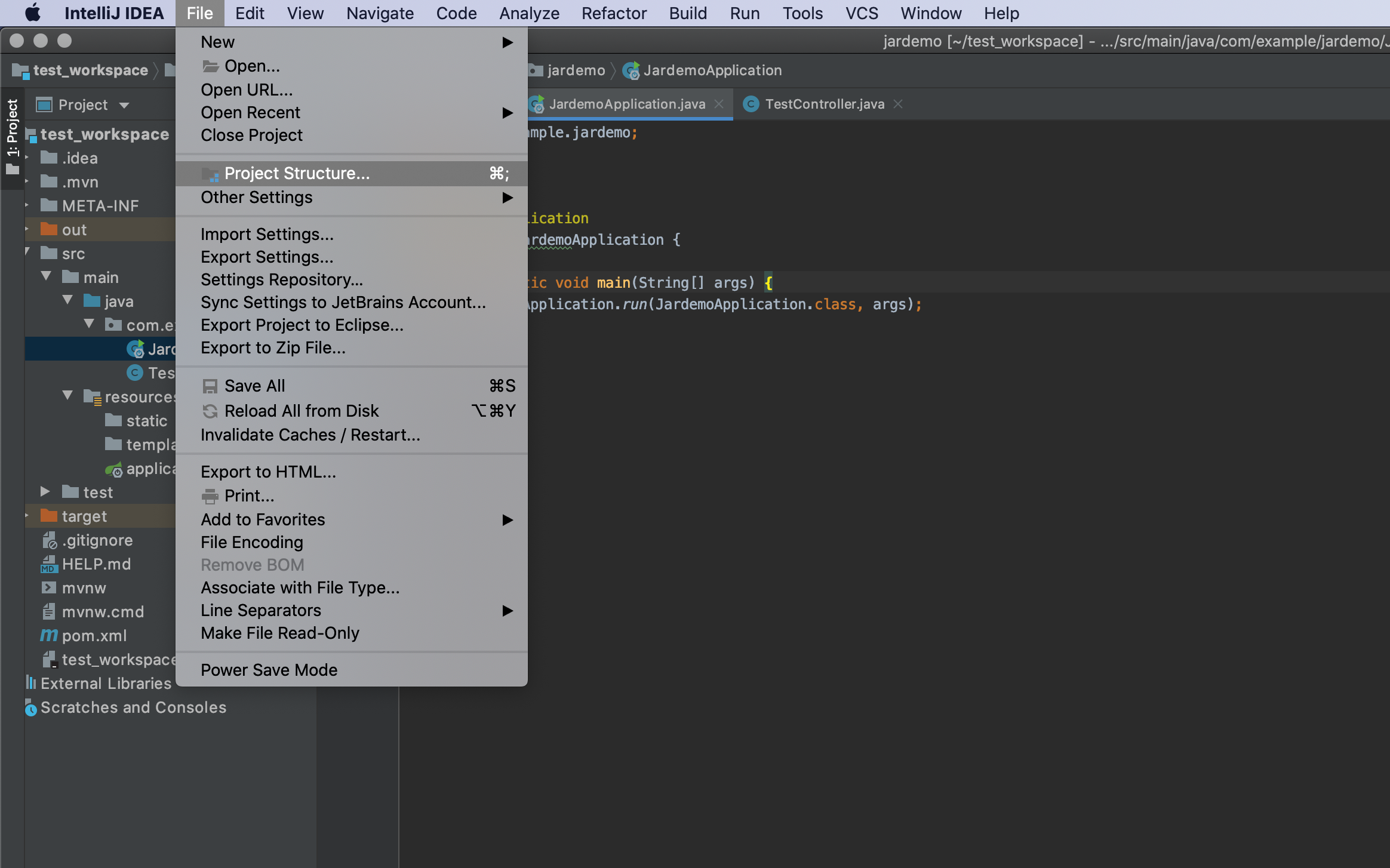Click the JardemoApplication breadcrumb icon
This screenshot has height=868, width=1390.
click(631, 70)
